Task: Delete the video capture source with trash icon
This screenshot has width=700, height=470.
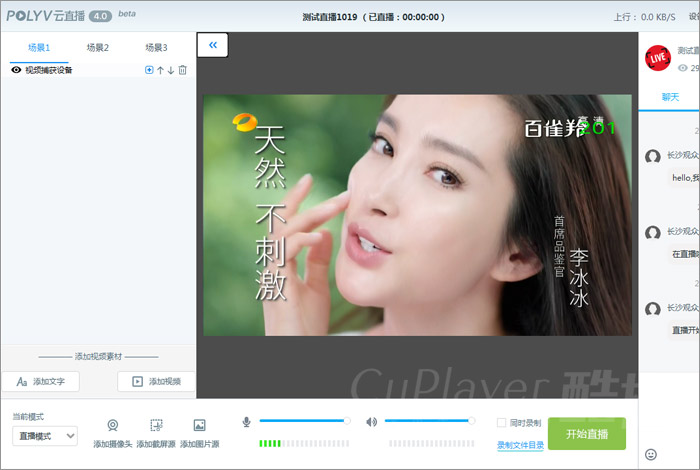Action: coord(183,70)
